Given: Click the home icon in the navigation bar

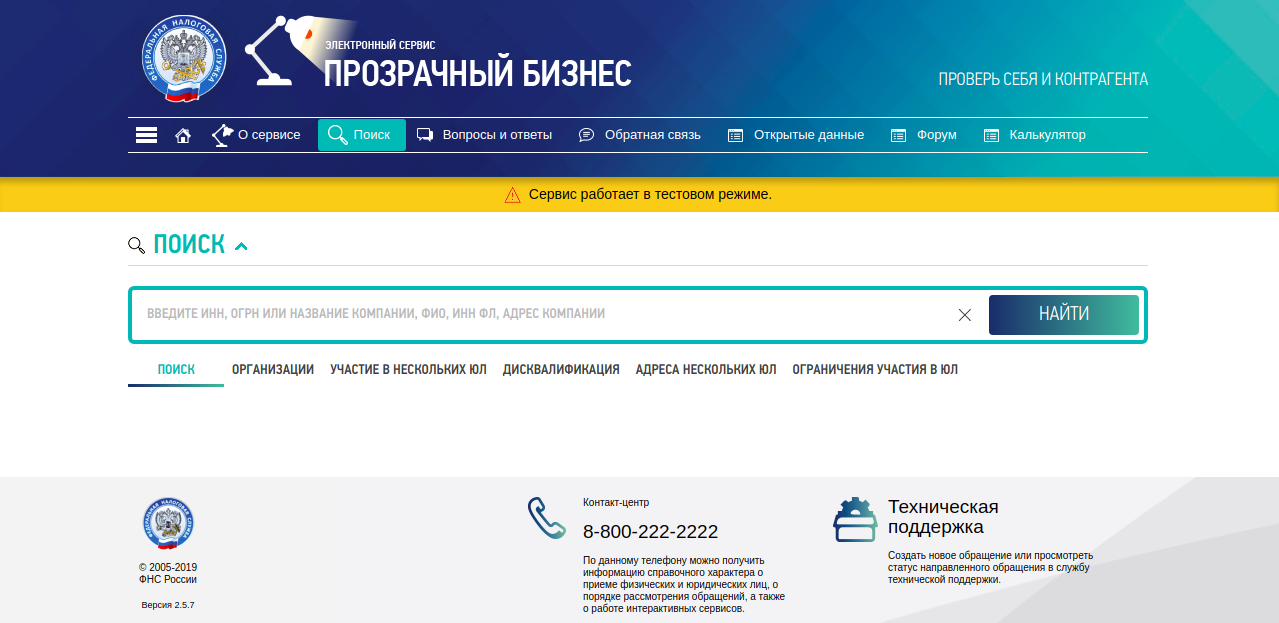Looking at the screenshot, I should pos(183,134).
